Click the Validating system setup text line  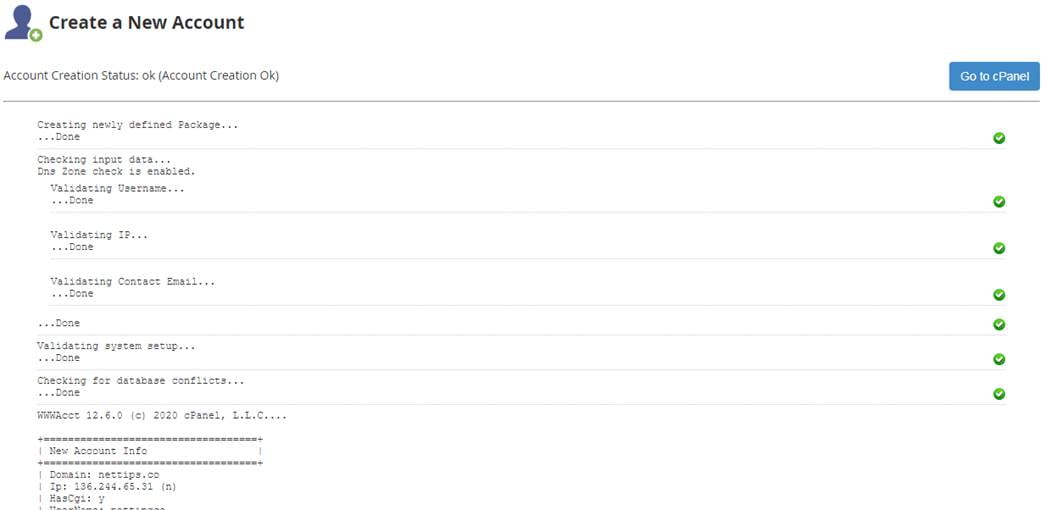point(116,346)
